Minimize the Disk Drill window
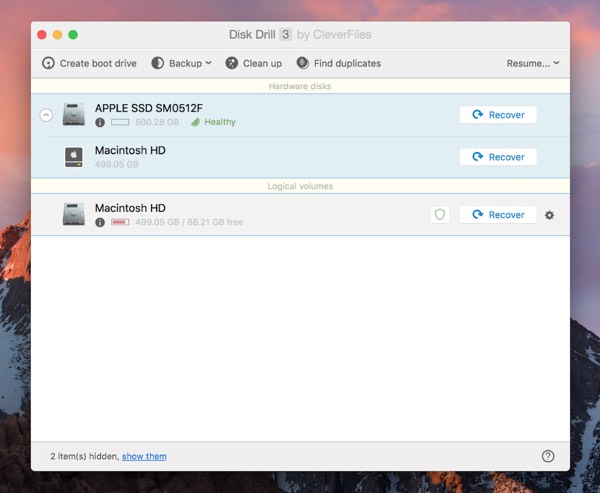600x493 pixels. click(57, 35)
